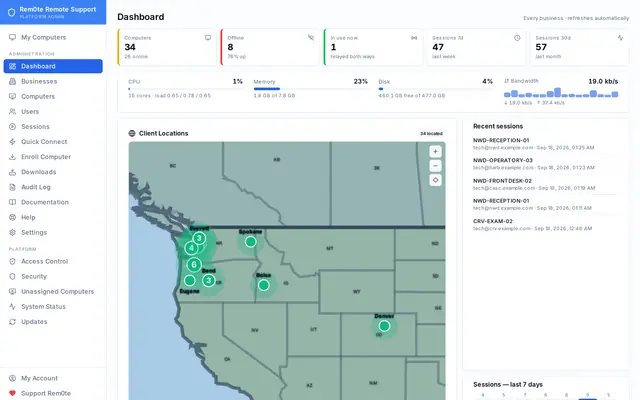Go to Computers section
The height and width of the screenshot is (400, 640).
53,96
